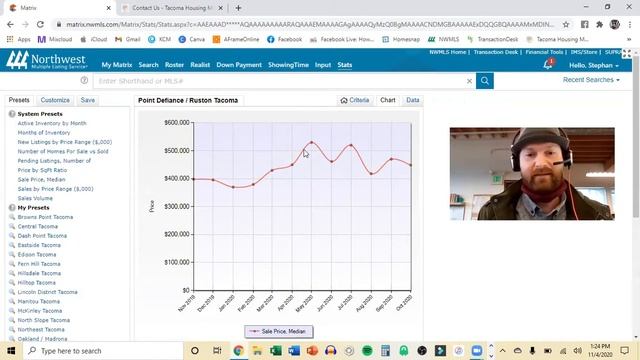640x360 pixels.
Task: Open the Search menu
Action: point(148,65)
